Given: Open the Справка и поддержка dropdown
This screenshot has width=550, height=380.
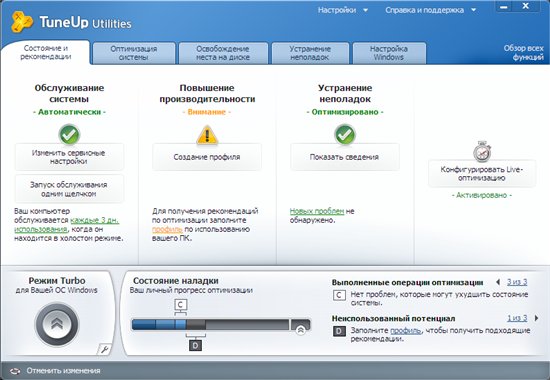Looking at the screenshot, I should (430, 10).
